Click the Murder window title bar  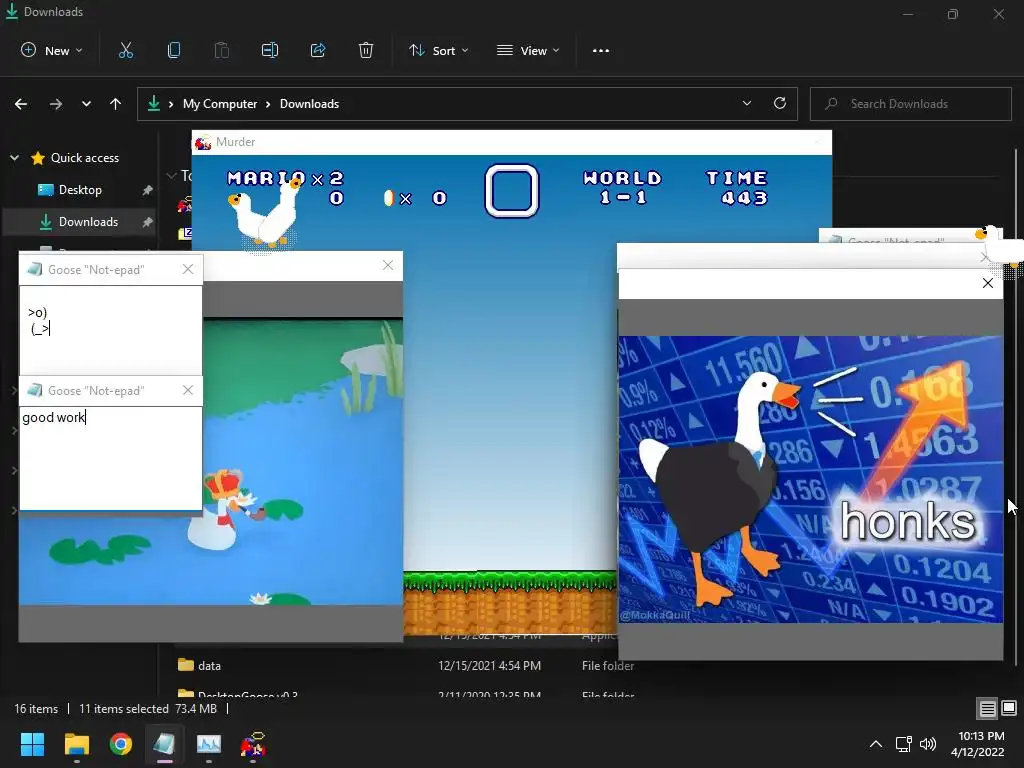[x=512, y=142]
